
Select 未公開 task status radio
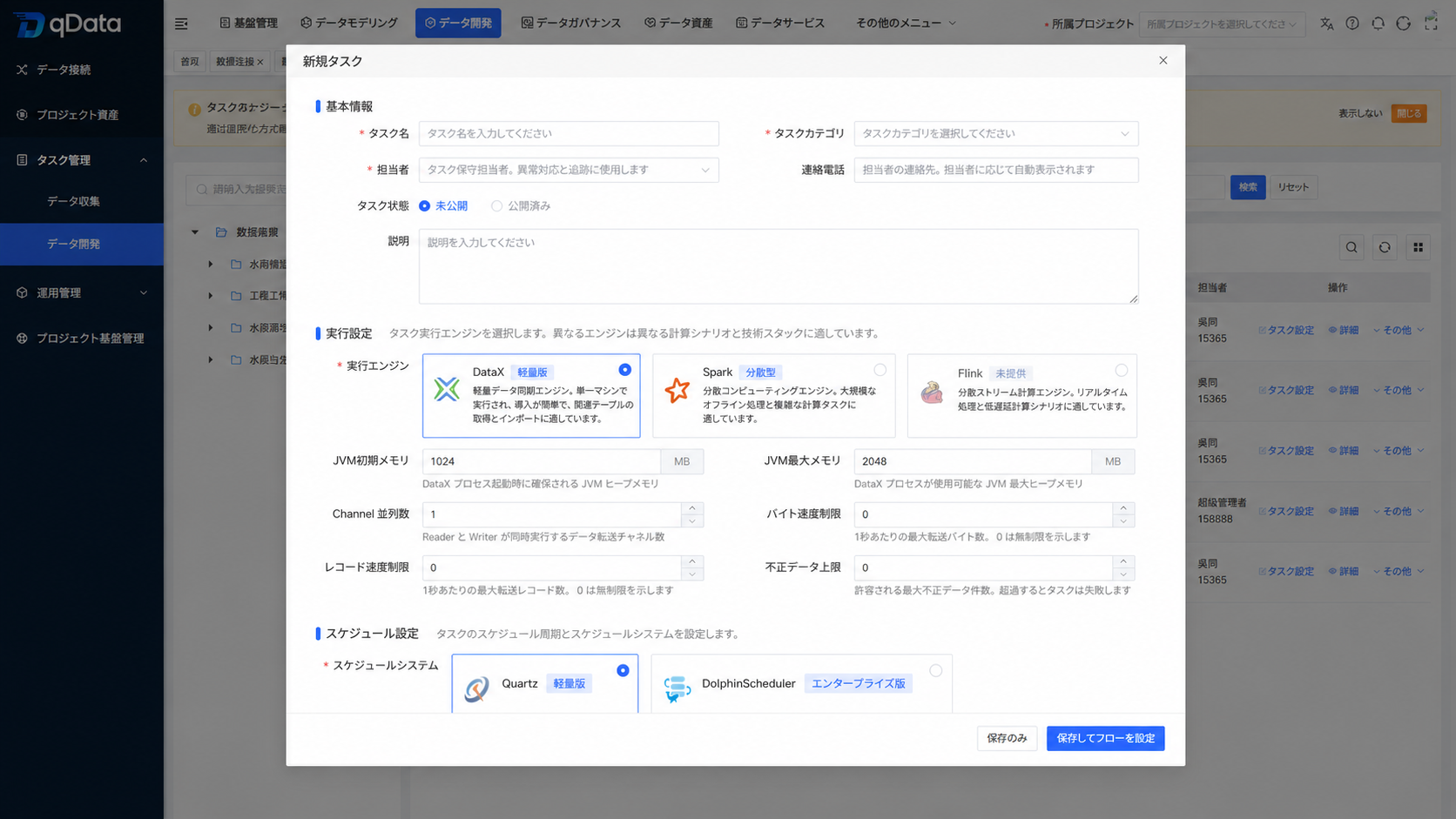[424, 206]
